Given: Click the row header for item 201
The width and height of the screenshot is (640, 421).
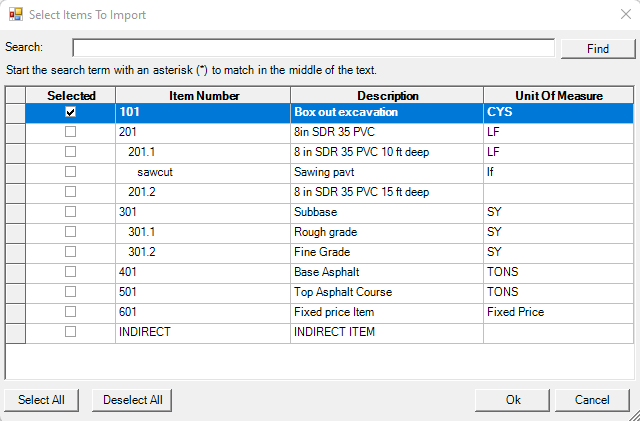Looking at the screenshot, I should click(16, 133).
